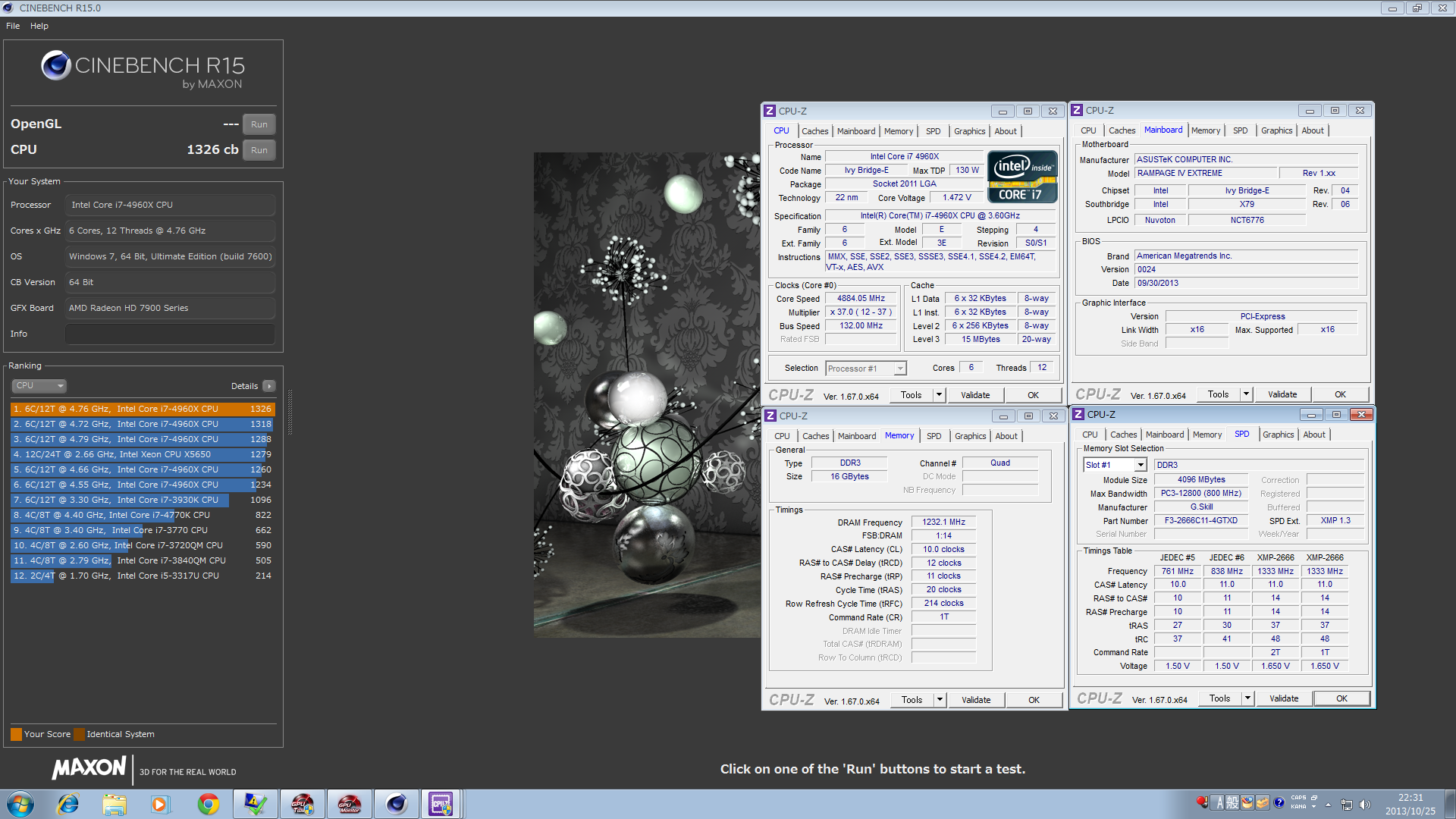
Task: Open Internet Explorer from taskbar
Action: [68, 804]
